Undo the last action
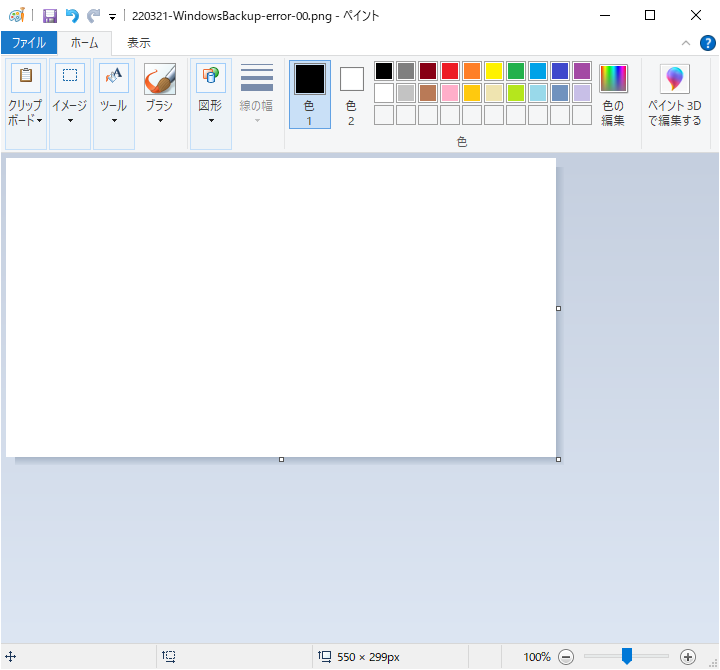Image resolution: width=720 pixels, height=670 pixels. pyautogui.click(x=72, y=16)
